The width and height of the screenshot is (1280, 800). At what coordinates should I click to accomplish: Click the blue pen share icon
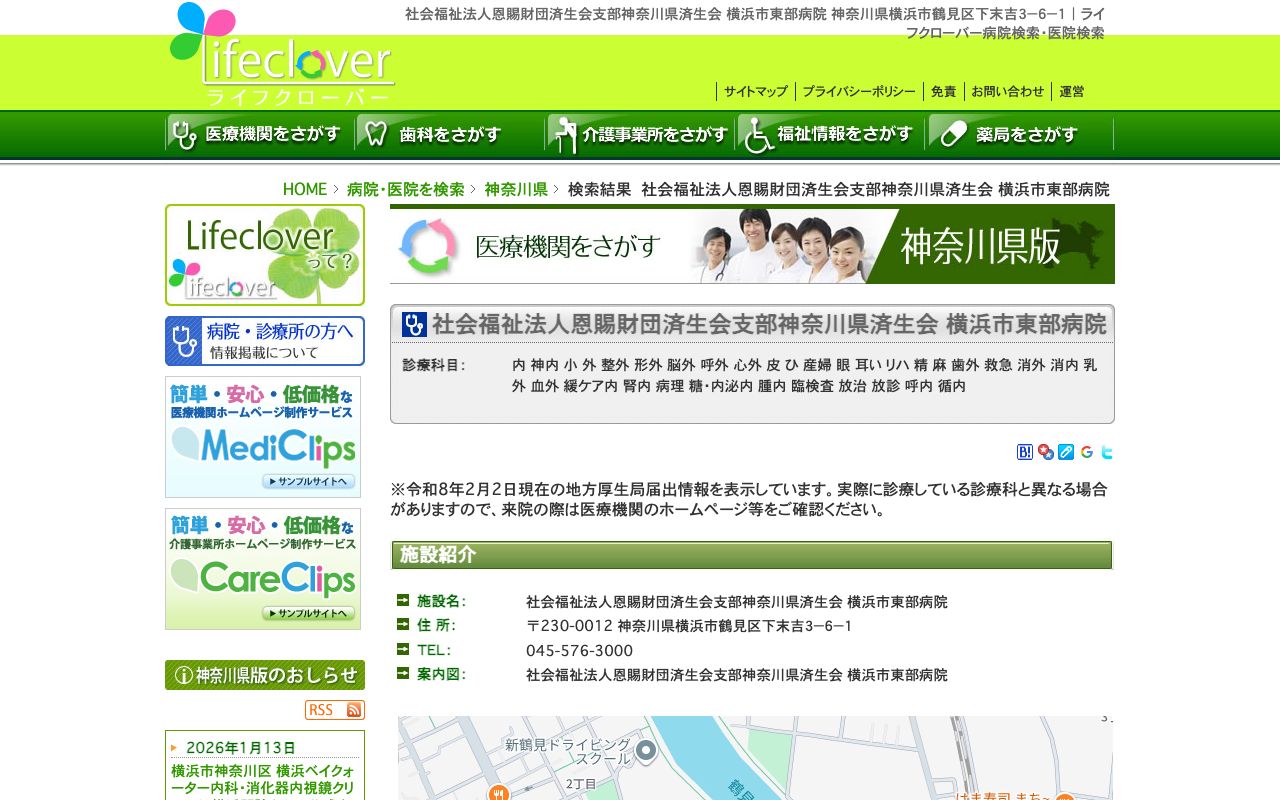1066,452
